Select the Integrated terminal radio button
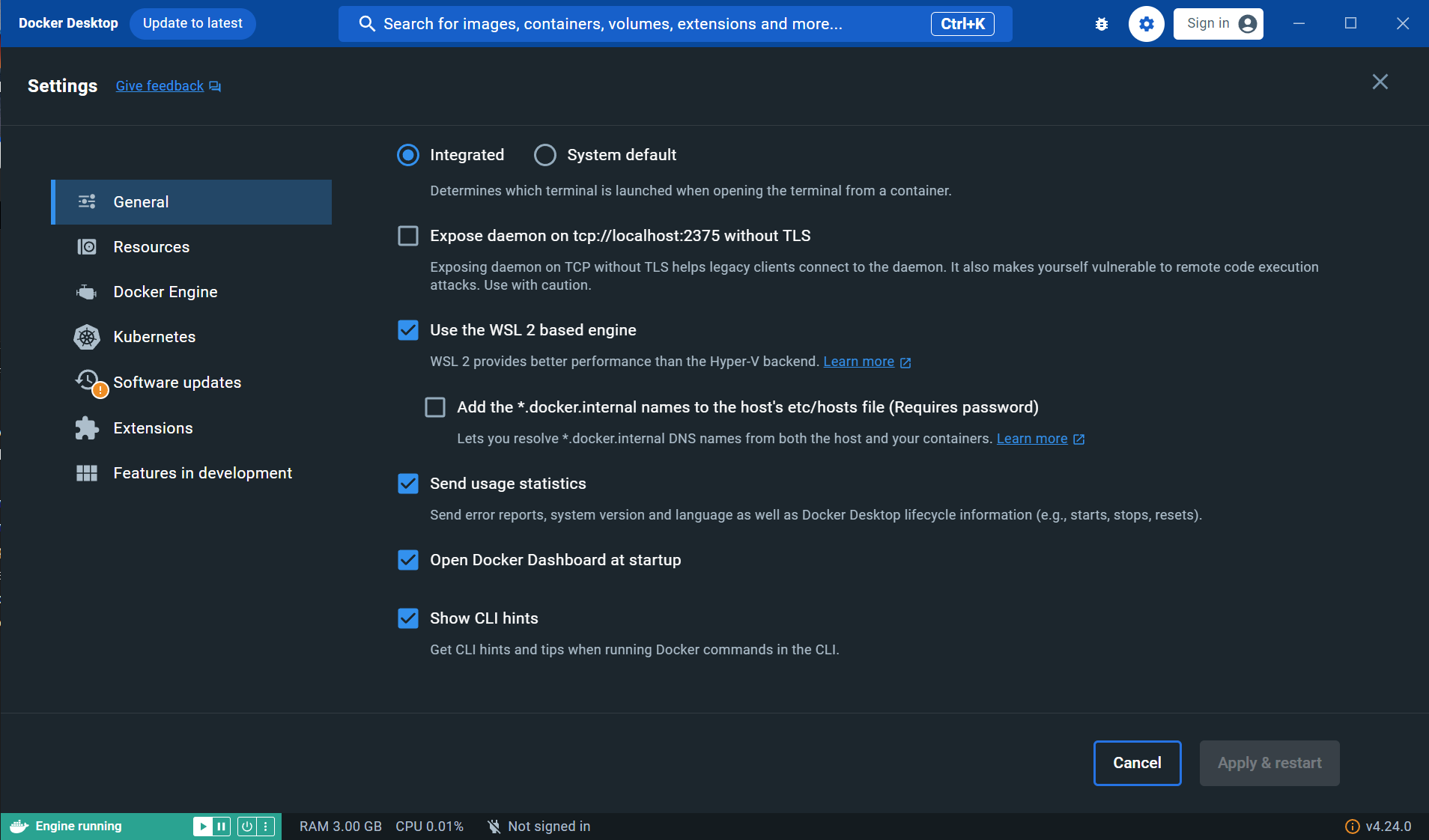Image resolution: width=1429 pixels, height=840 pixels. point(408,155)
